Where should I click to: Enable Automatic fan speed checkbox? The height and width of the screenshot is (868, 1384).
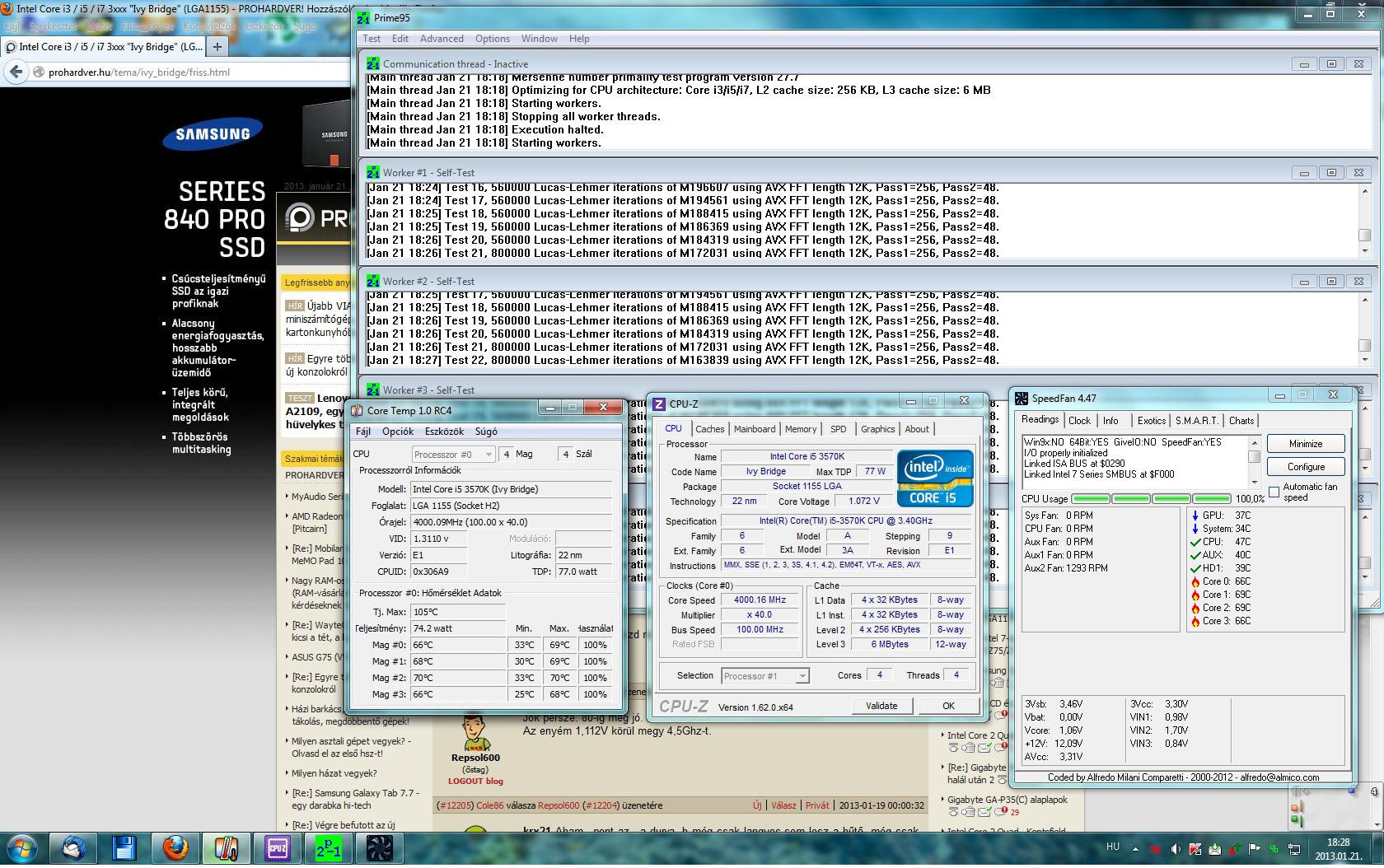tap(1274, 492)
